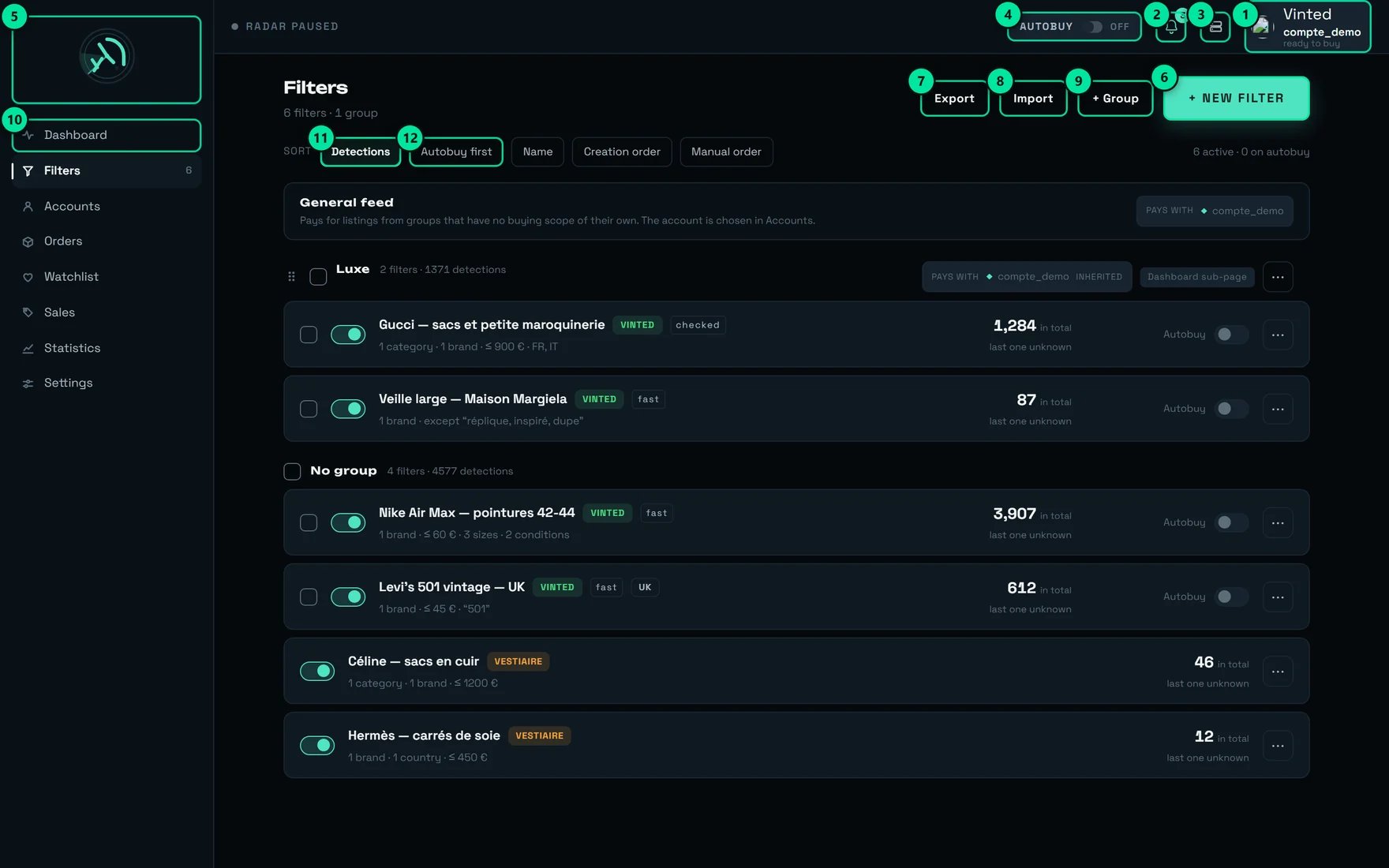Disable Levi's 501 vintage active toggle
Viewport: 1389px width, 868px height.
348,597
